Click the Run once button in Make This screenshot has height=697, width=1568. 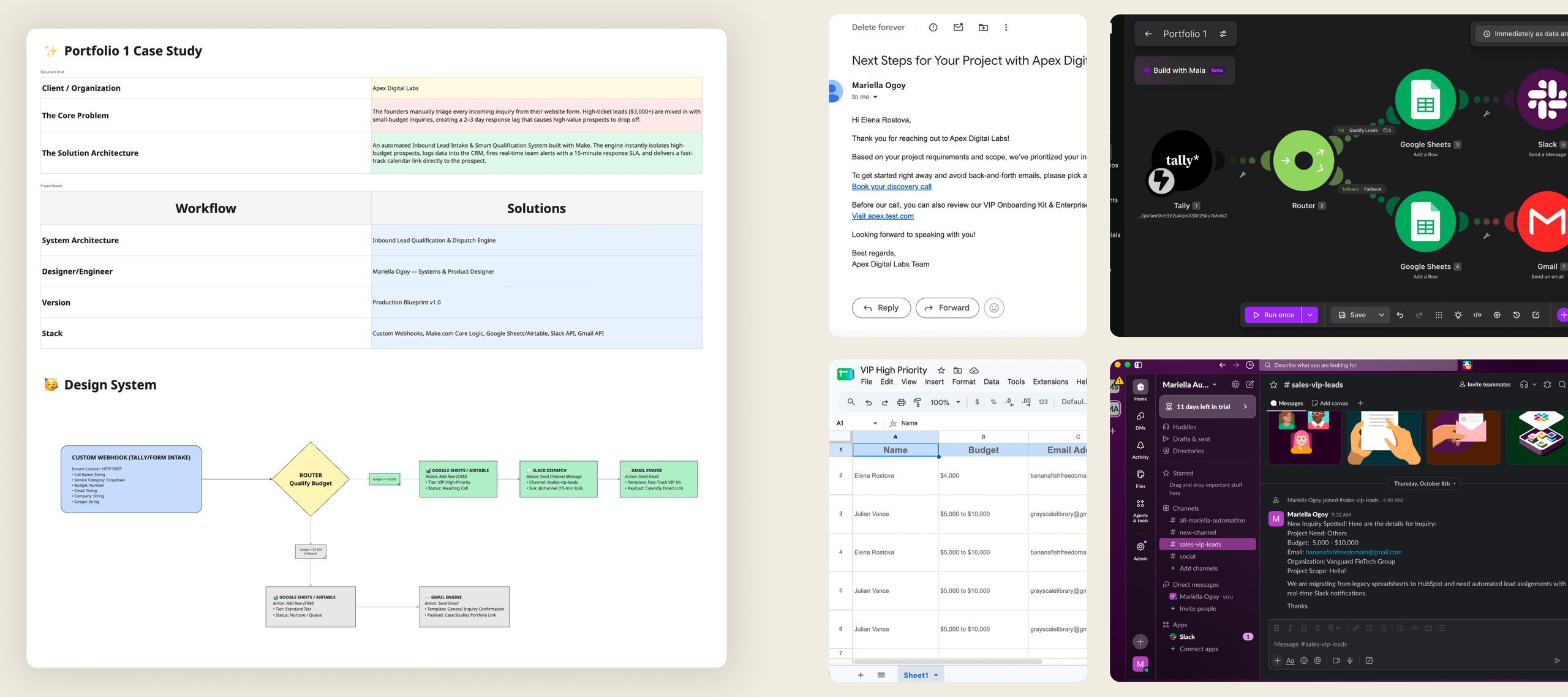(x=1273, y=315)
